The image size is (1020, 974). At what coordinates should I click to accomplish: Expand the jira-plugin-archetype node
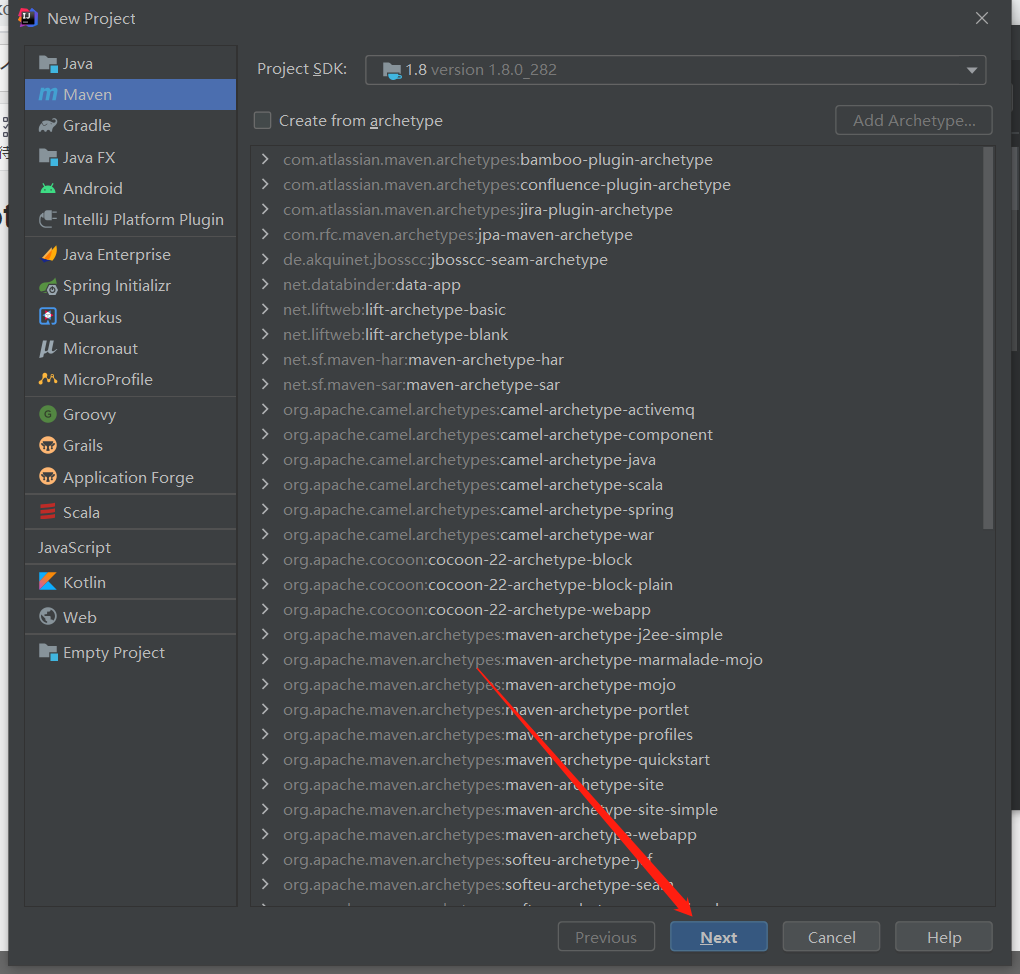pos(265,209)
